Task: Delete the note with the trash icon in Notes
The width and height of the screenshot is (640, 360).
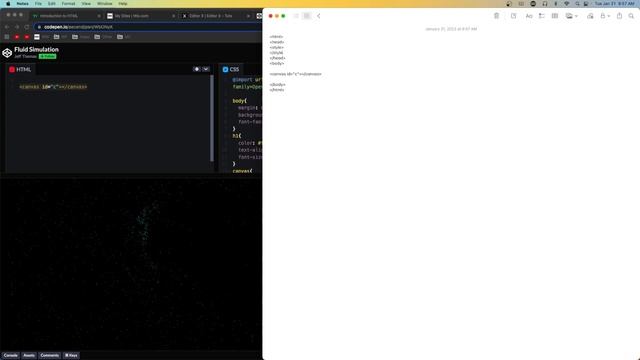Action: click(x=496, y=16)
